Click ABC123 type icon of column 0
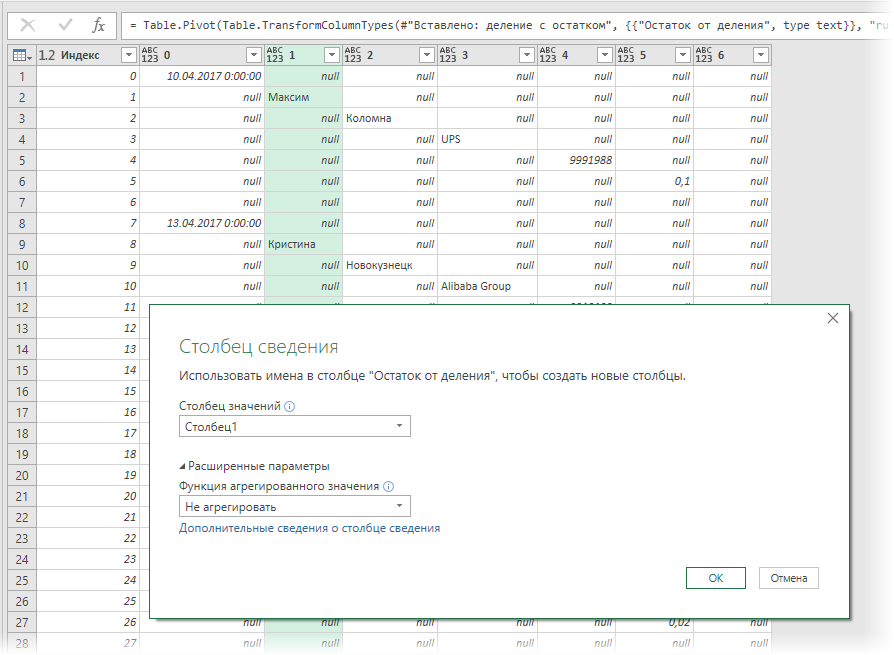Image resolution: width=894 pixels, height=655 pixels. (149, 55)
